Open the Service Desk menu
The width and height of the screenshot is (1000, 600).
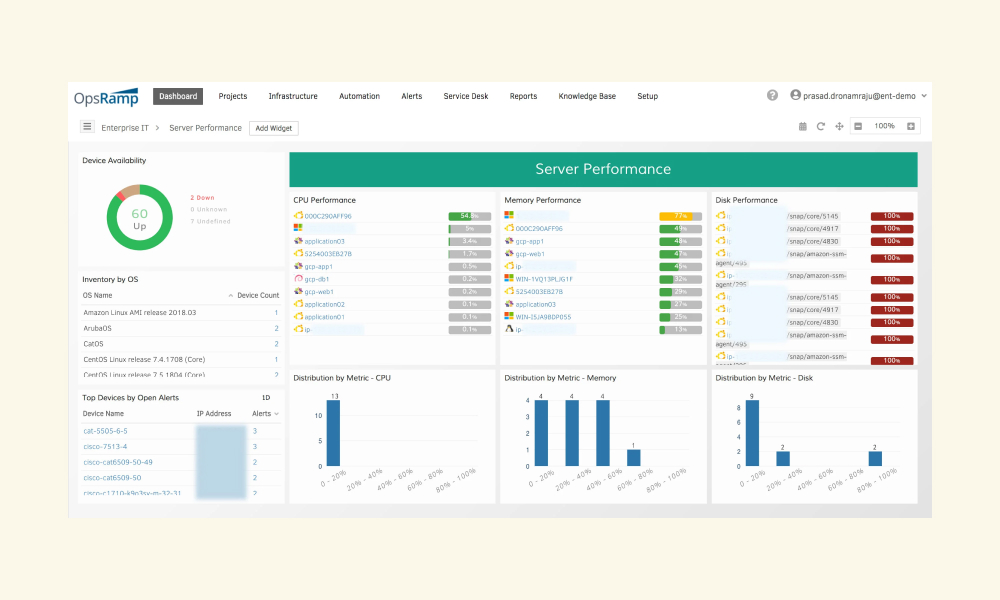point(466,96)
